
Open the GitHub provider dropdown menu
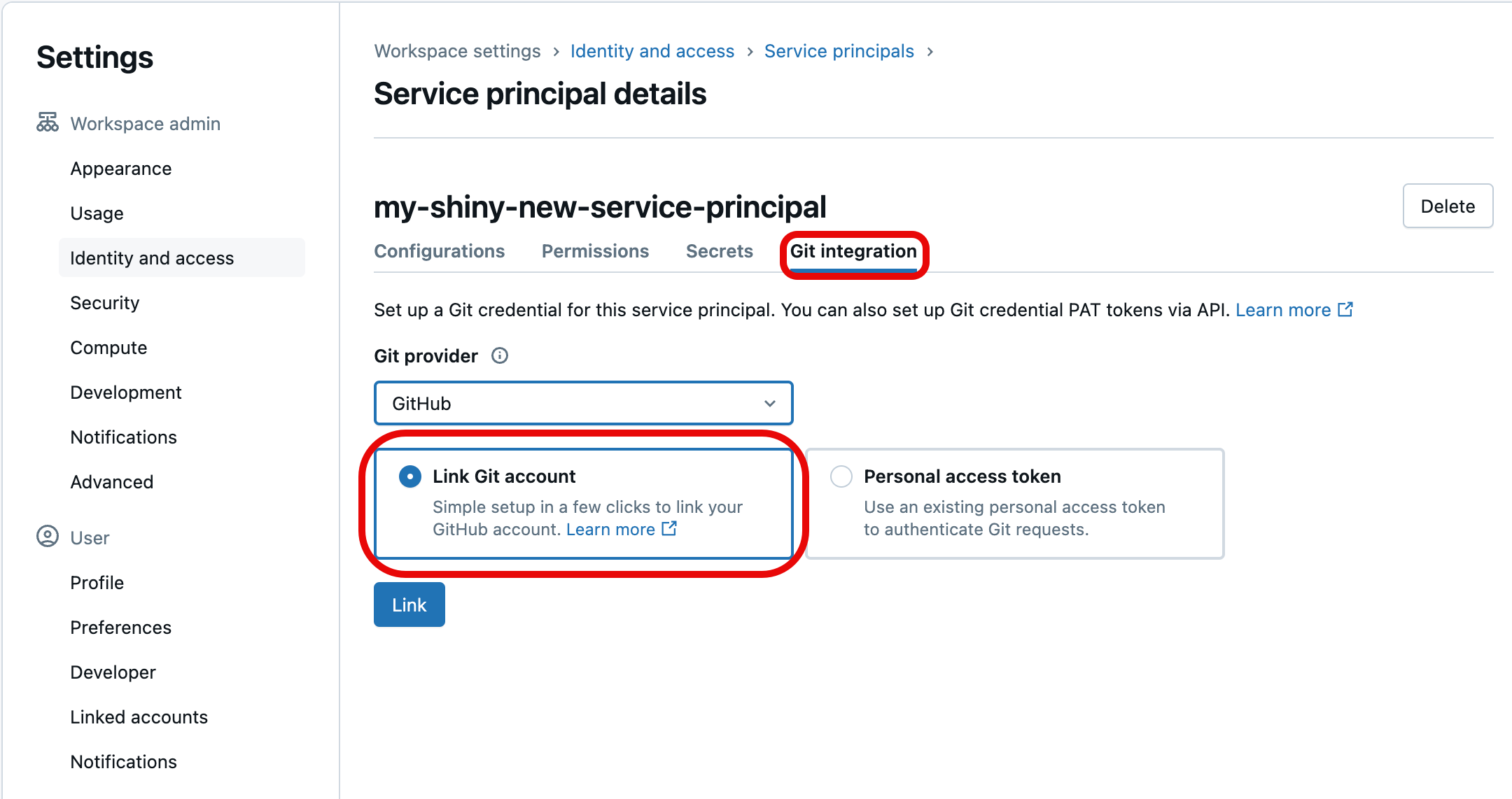pos(583,404)
